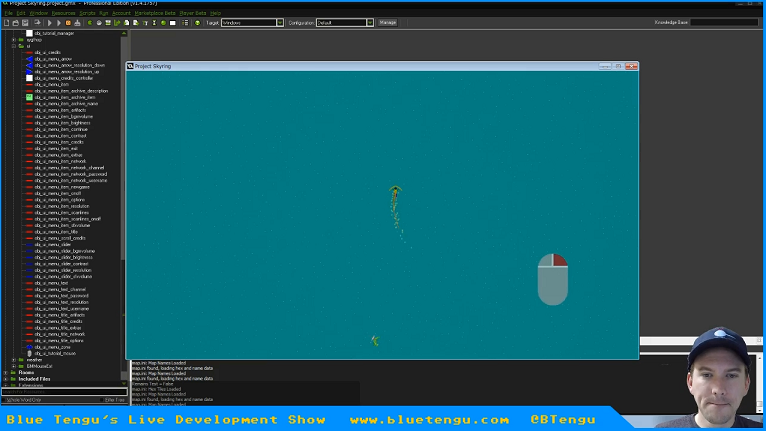Expand the Included Files folder

[x=6, y=379]
